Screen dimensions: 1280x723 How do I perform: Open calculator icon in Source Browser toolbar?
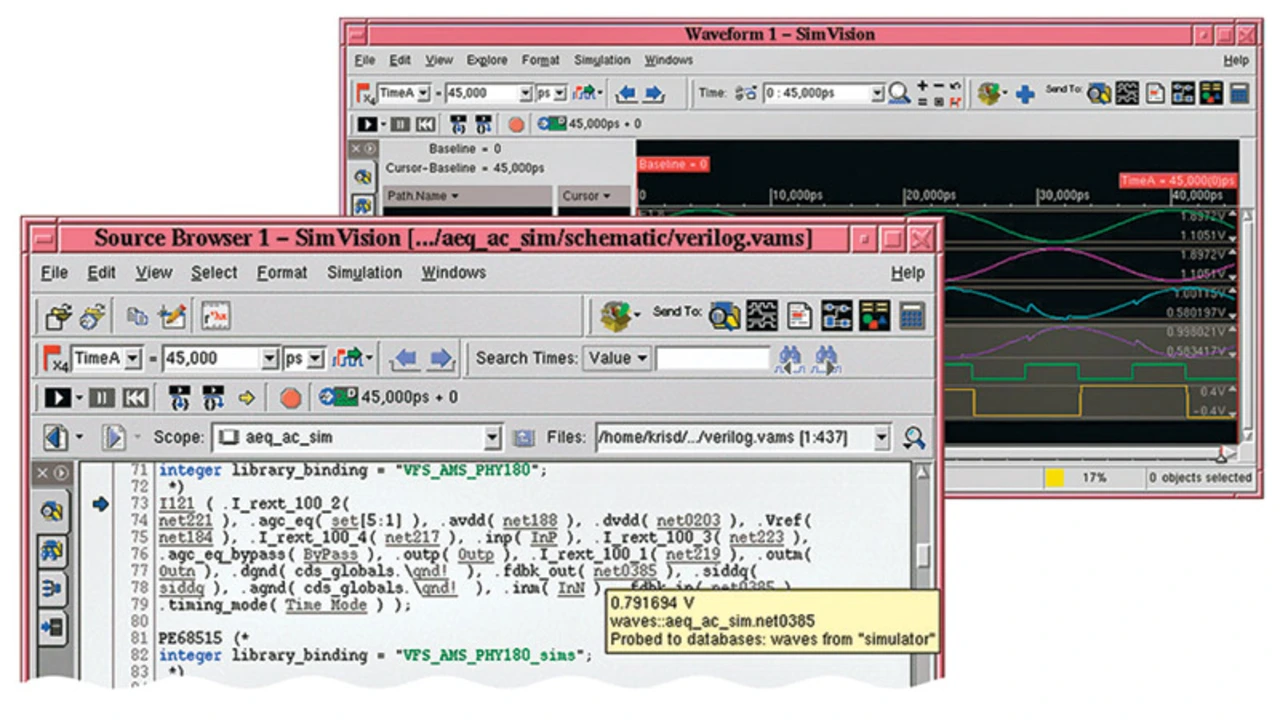click(x=910, y=316)
